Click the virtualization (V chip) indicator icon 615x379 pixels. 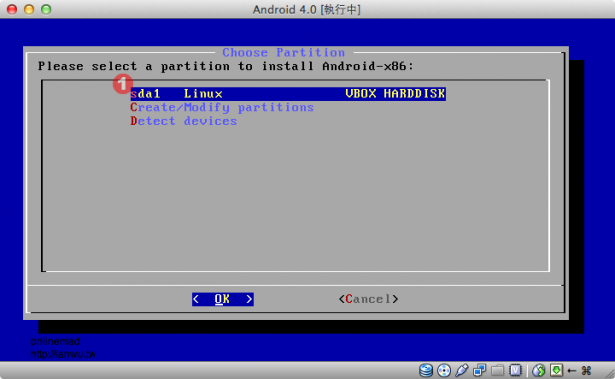[515, 370]
